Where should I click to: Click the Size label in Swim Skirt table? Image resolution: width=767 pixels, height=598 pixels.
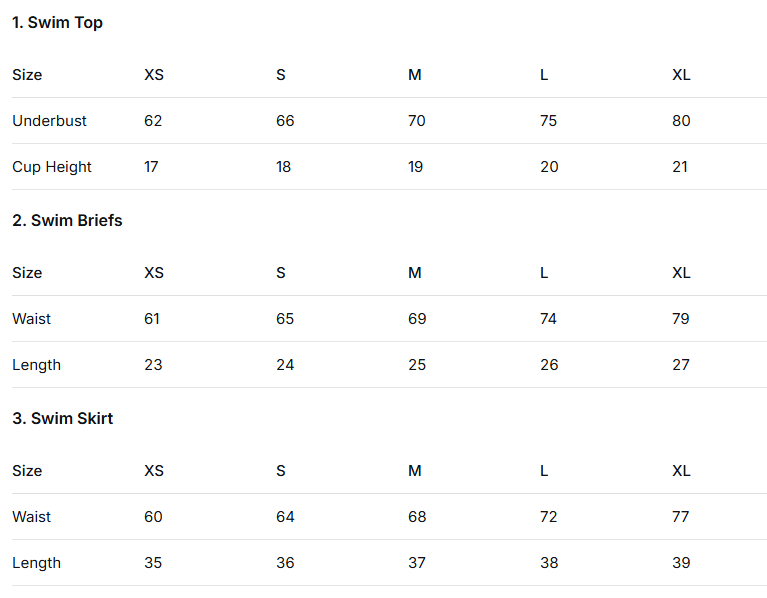click(x=27, y=471)
